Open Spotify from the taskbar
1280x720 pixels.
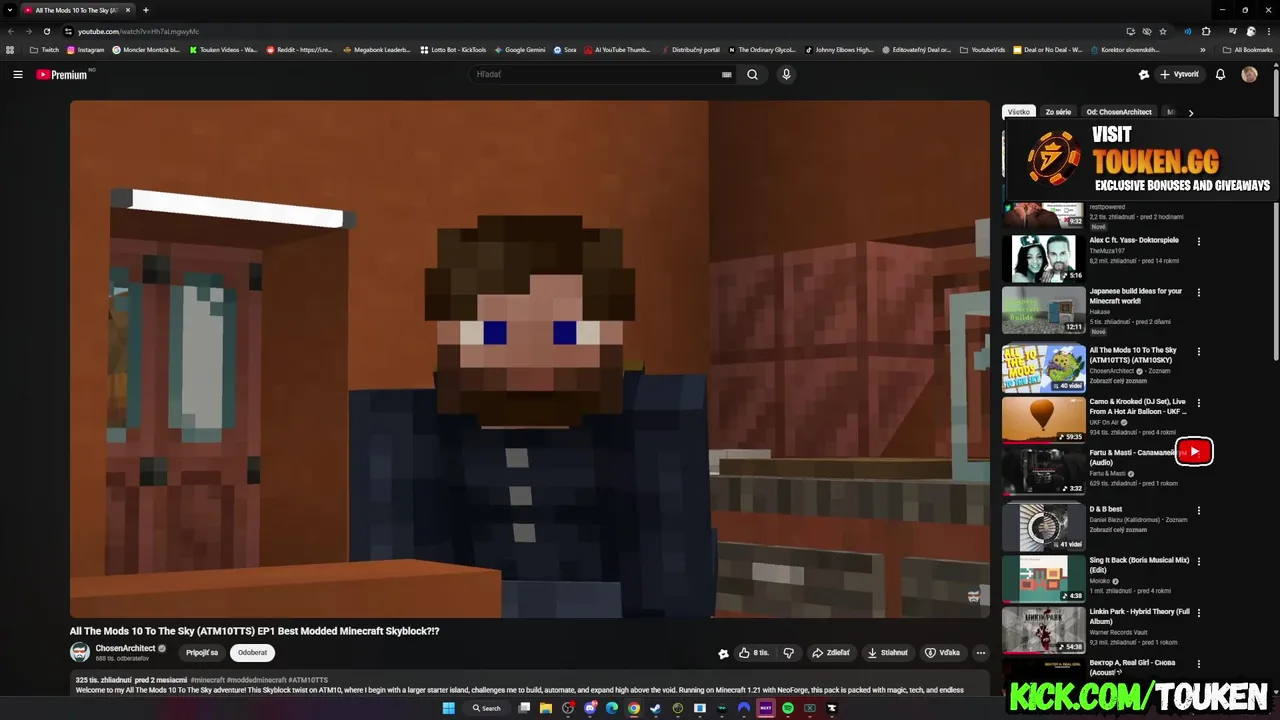(787, 708)
